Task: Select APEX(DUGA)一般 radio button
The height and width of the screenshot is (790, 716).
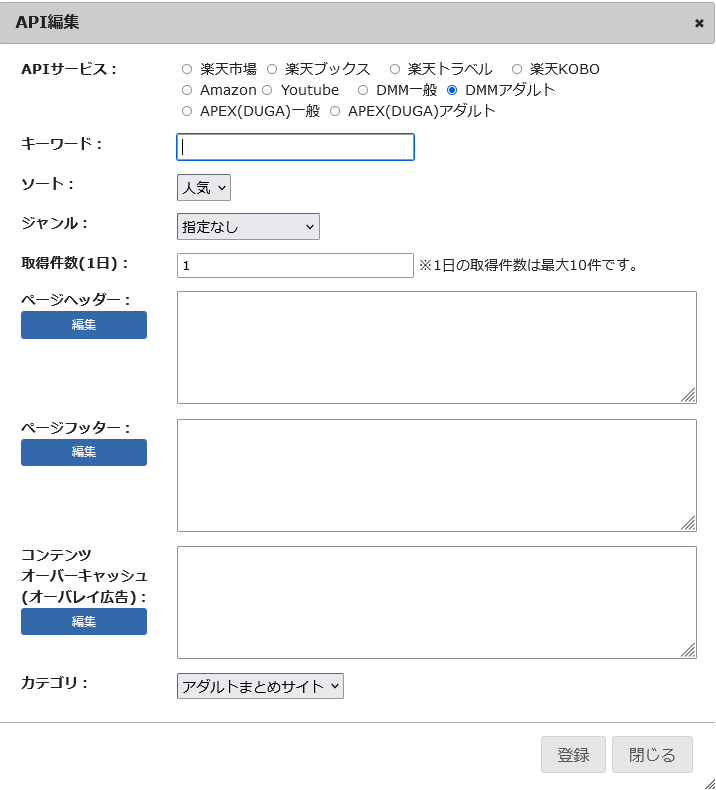Action: point(186,111)
